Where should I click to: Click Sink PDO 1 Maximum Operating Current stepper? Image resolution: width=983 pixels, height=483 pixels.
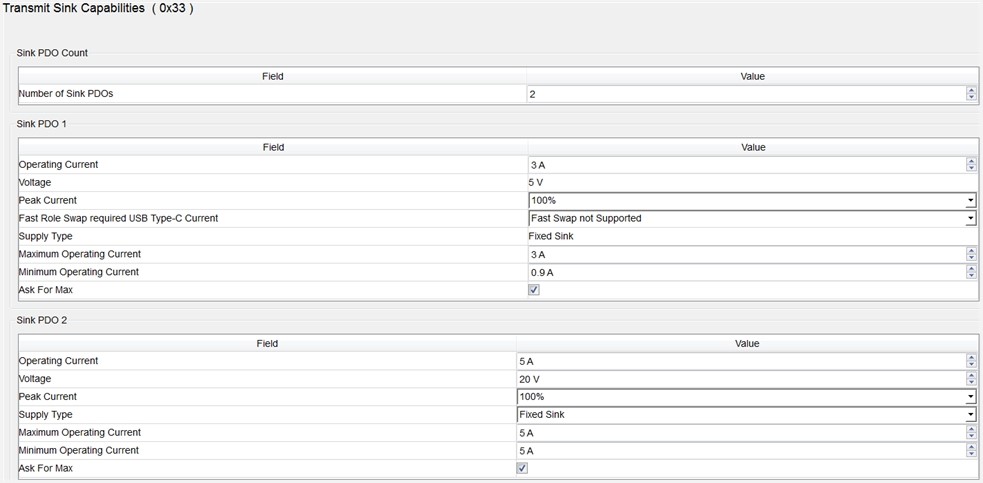971,255
